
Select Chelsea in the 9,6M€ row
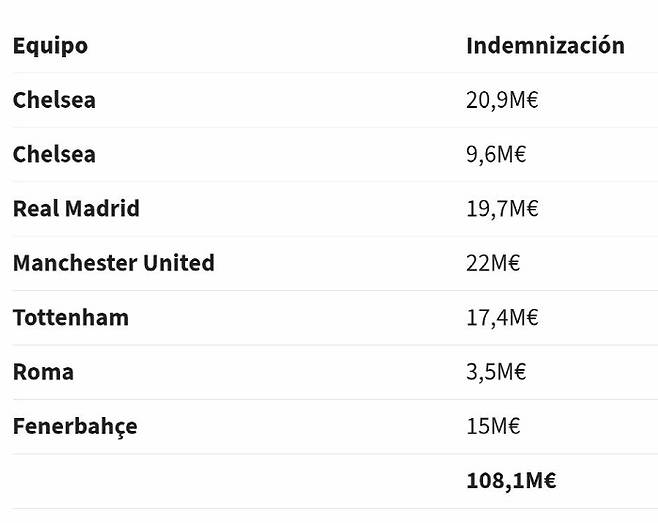click(x=54, y=154)
